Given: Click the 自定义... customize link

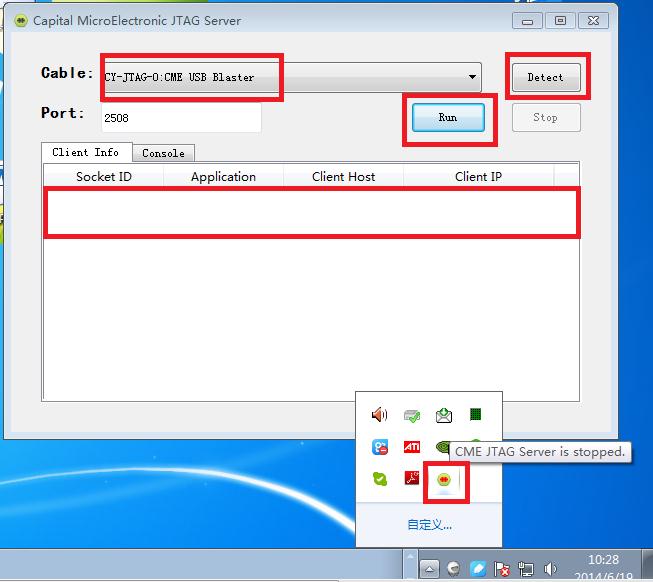Looking at the screenshot, I should tap(429, 524).
